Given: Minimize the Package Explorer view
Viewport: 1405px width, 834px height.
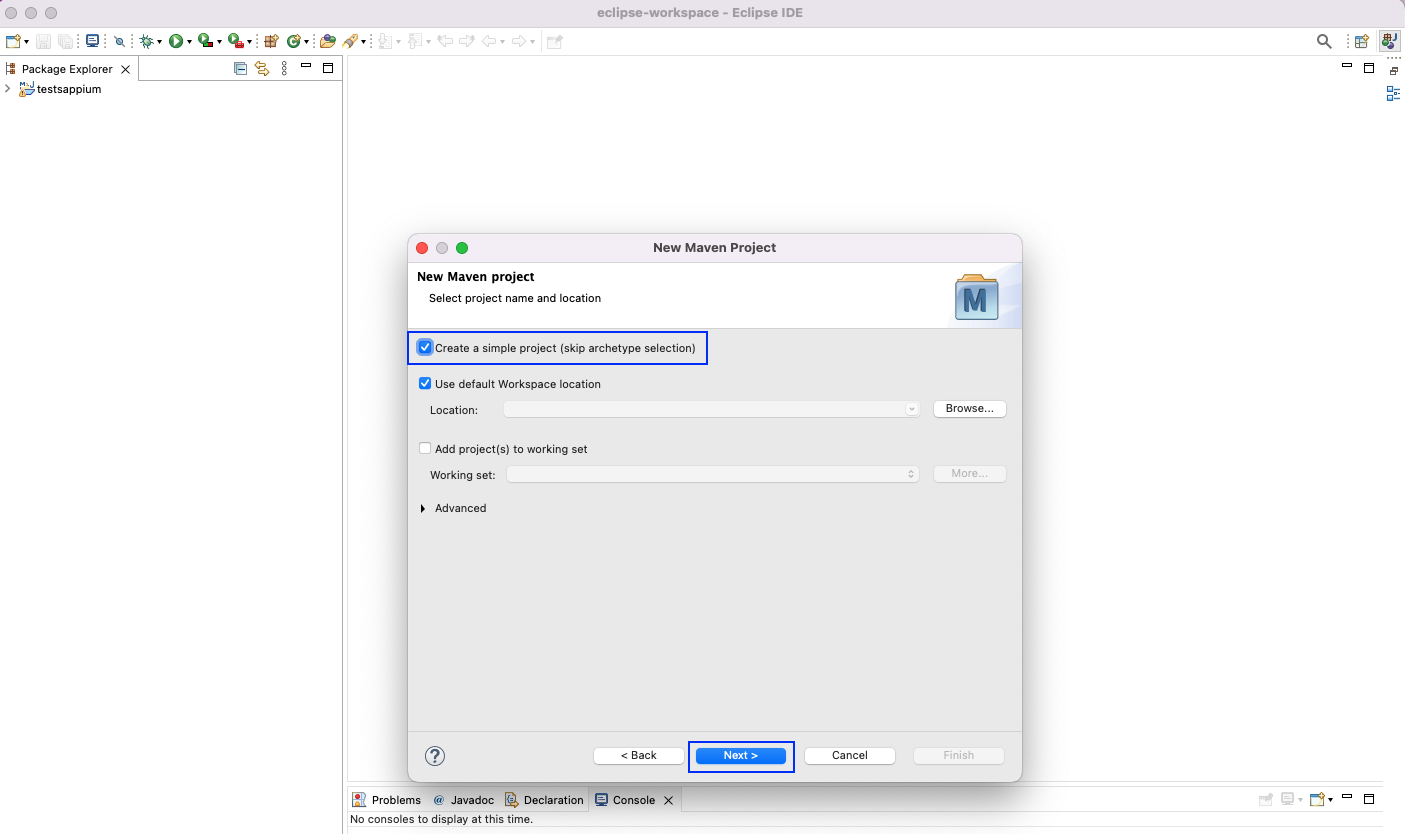Looking at the screenshot, I should pos(306,66).
